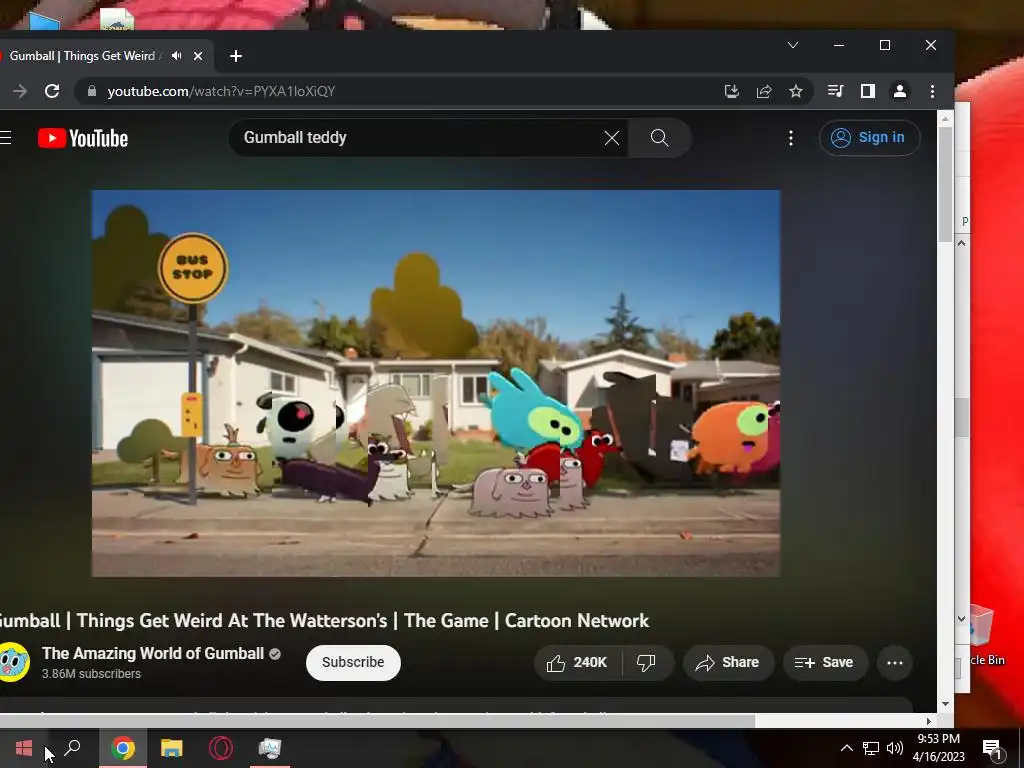Run search with magnifier button
This screenshot has width=1024, height=768.
(x=660, y=138)
